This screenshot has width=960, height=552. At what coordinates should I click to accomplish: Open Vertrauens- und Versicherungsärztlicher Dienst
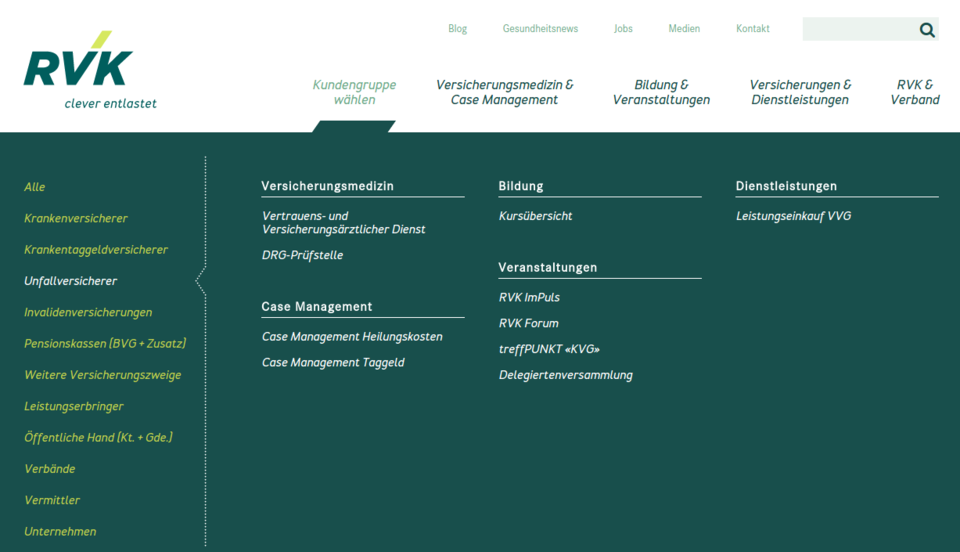click(x=343, y=223)
